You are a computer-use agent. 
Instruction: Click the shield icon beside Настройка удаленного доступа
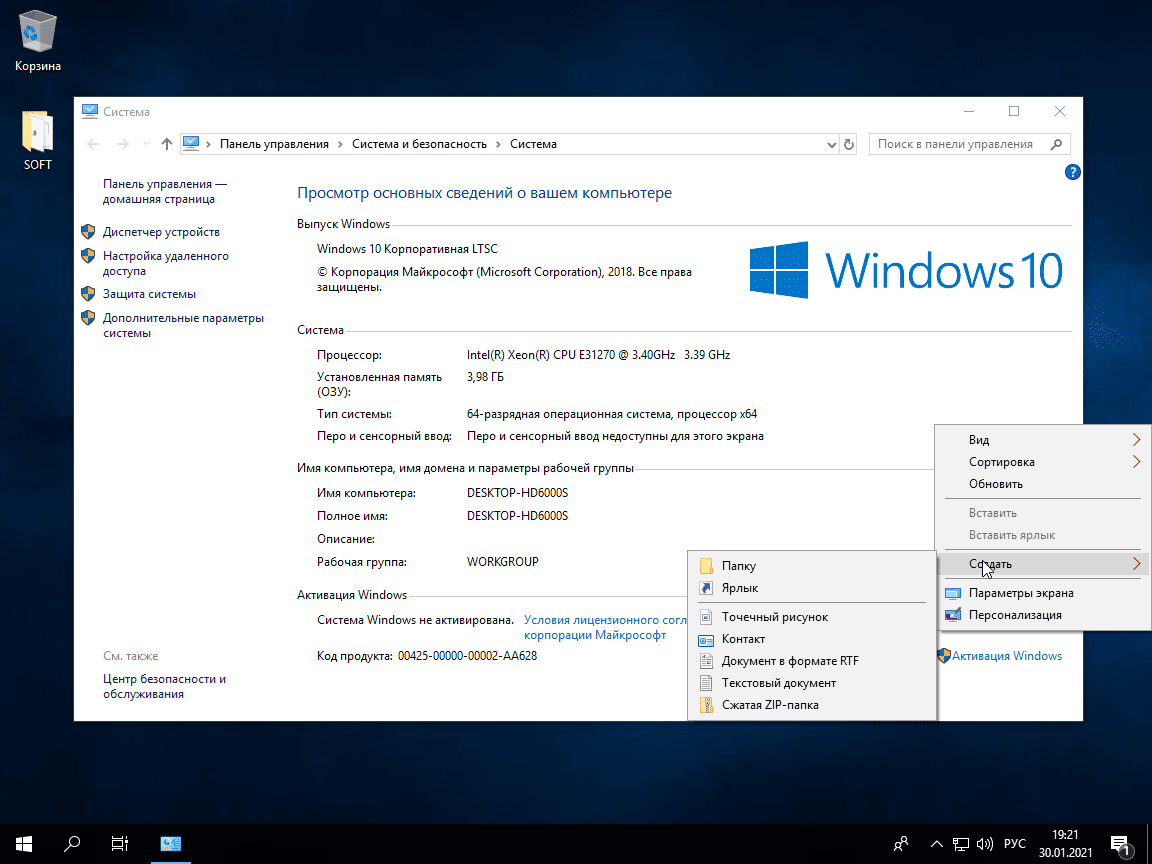pos(88,256)
